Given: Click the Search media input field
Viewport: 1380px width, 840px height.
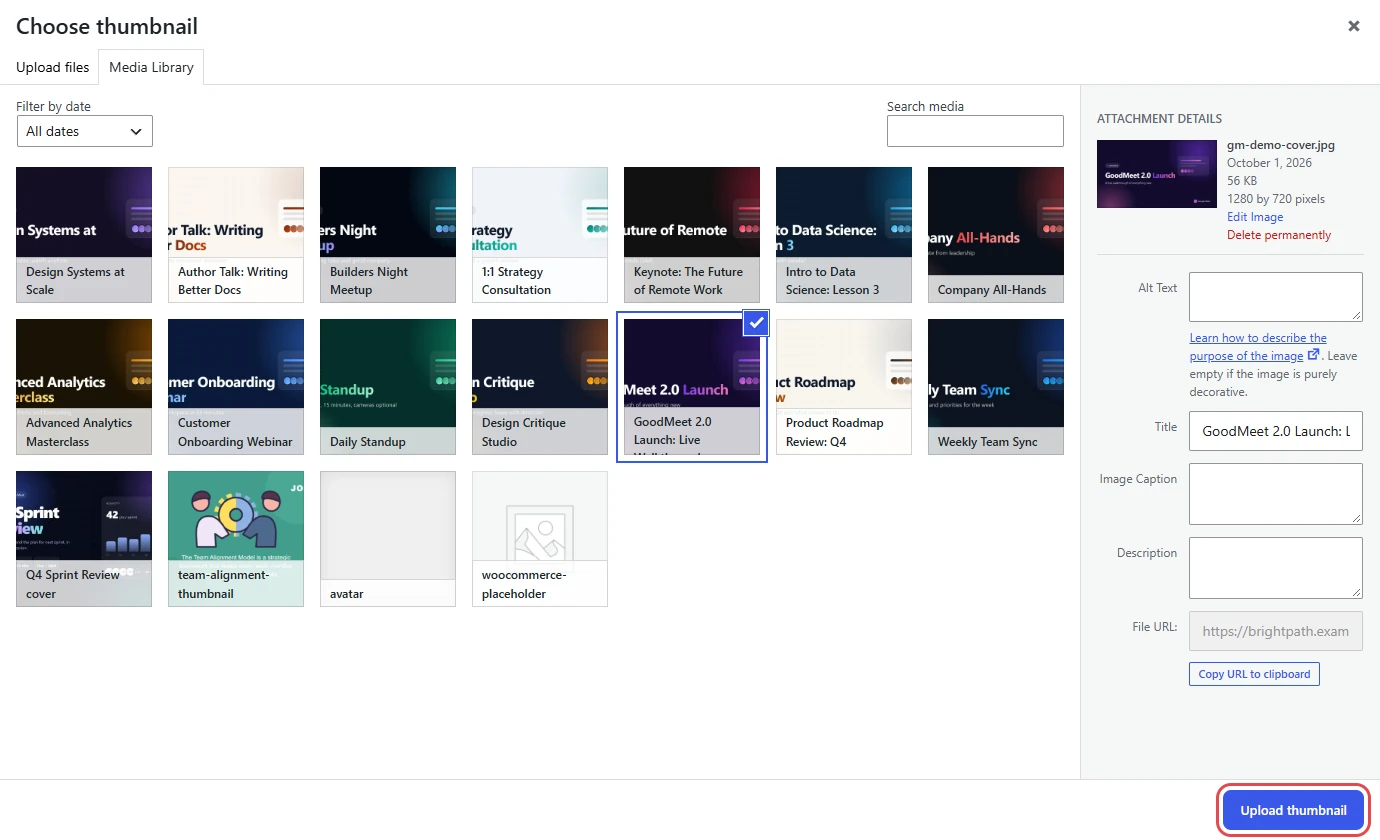Looking at the screenshot, I should coord(975,131).
